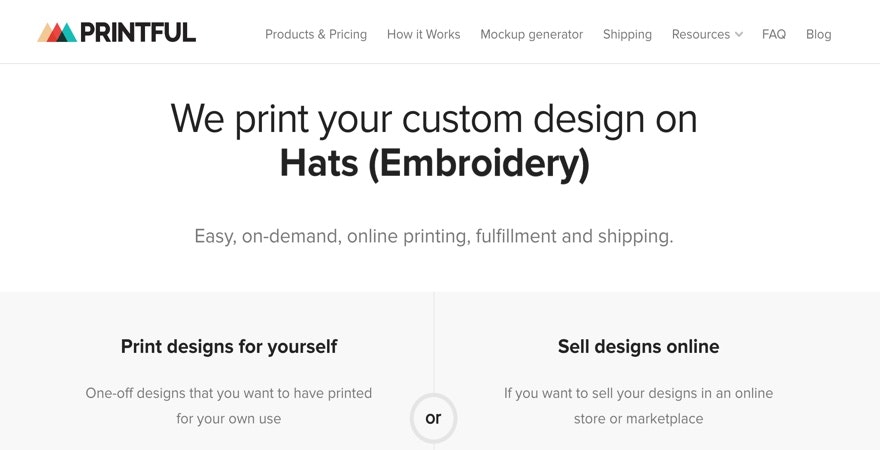
Task: Open the Resources menu label
Action: coord(700,34)
